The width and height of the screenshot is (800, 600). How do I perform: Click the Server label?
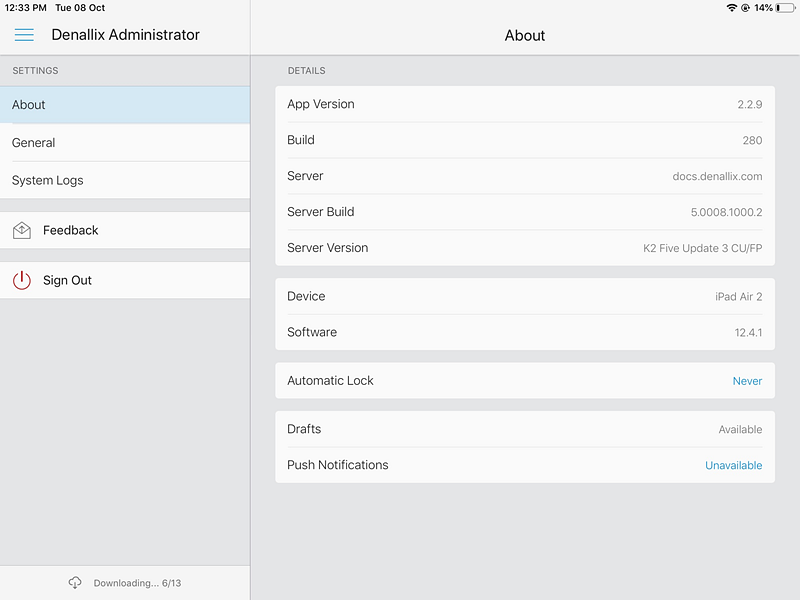click(x=305, y=176)
